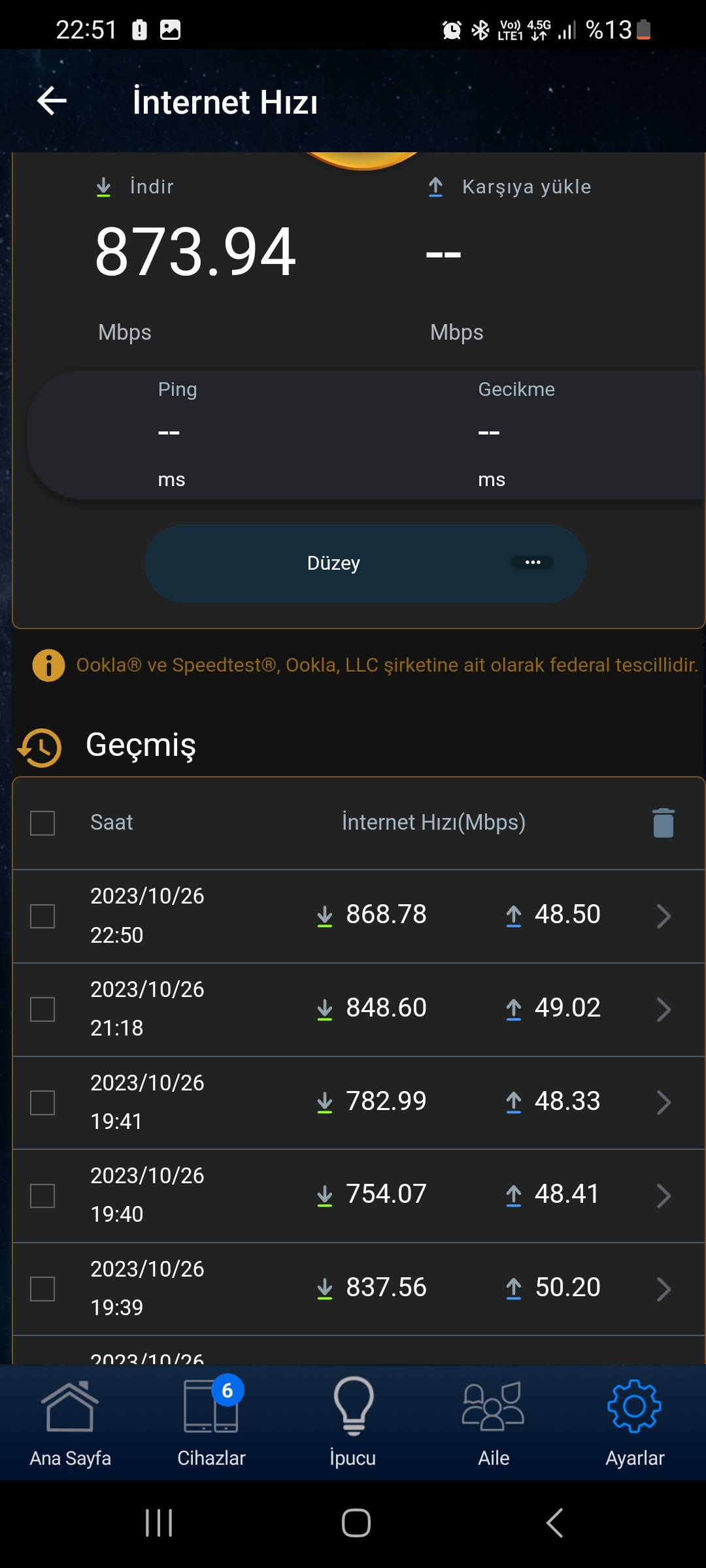The width and height of the screenshot is (706, 1568).
Task: Select the 19:41 test checkbox
Action: point(42,1103)
